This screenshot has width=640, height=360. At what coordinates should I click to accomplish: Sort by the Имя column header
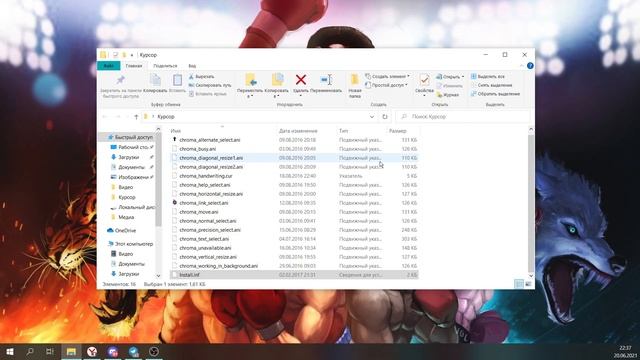tap(176, 131)
